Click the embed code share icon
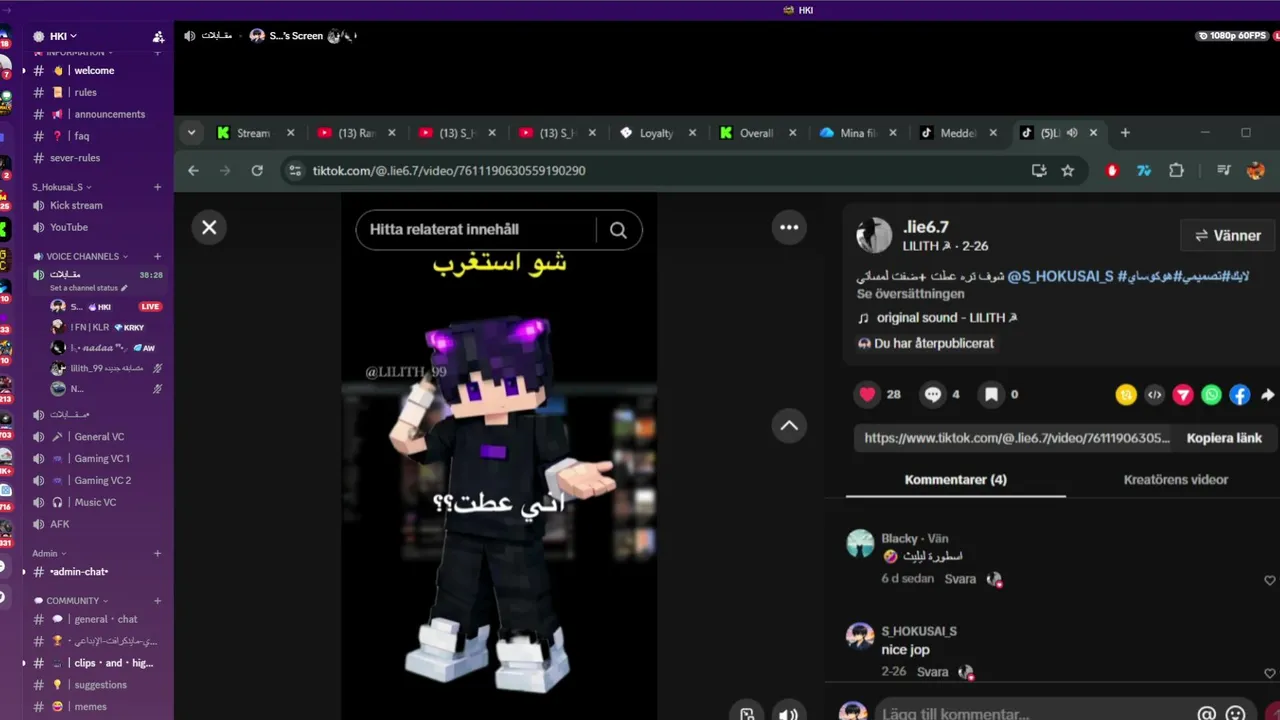This screenshot has width=1280, height=720. tap(1154, 395)
